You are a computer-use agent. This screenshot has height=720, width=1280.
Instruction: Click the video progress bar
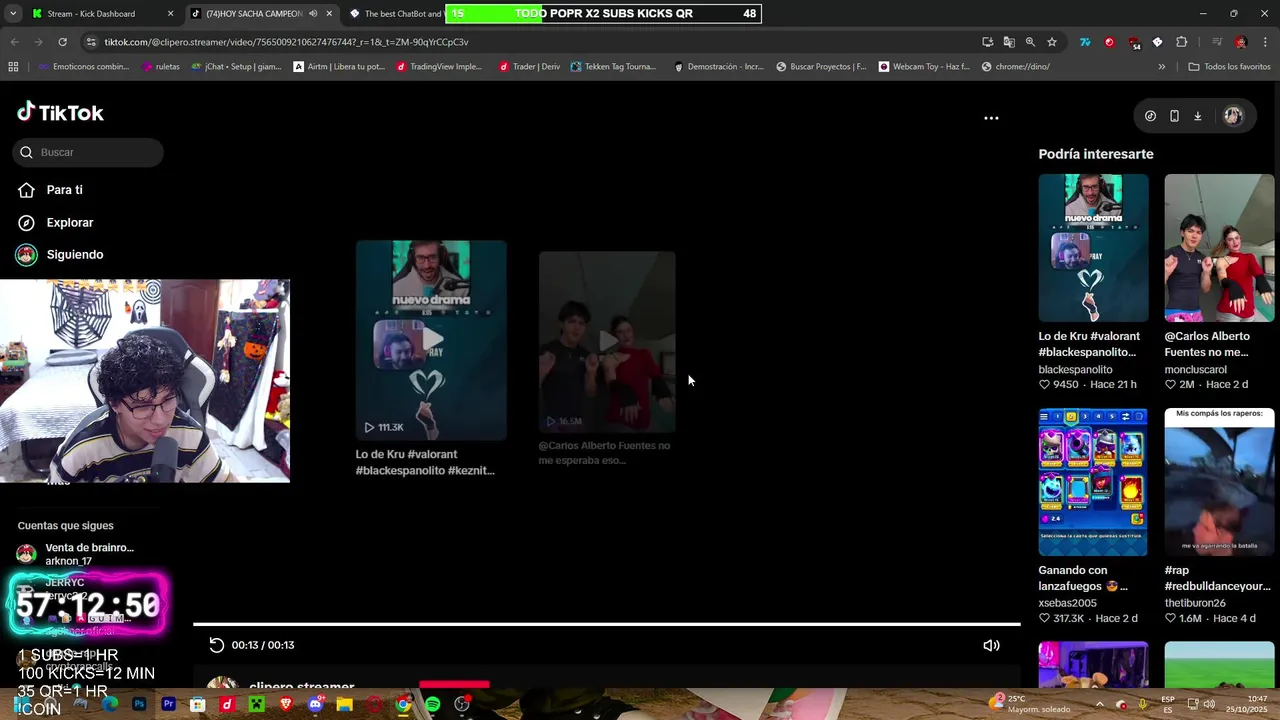[x=607, y=624]
